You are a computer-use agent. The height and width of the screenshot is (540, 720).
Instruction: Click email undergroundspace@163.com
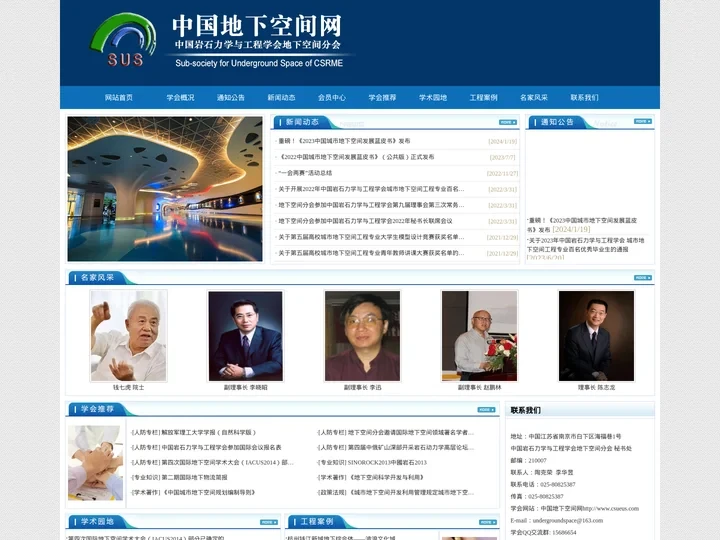(x=568, y=520)
